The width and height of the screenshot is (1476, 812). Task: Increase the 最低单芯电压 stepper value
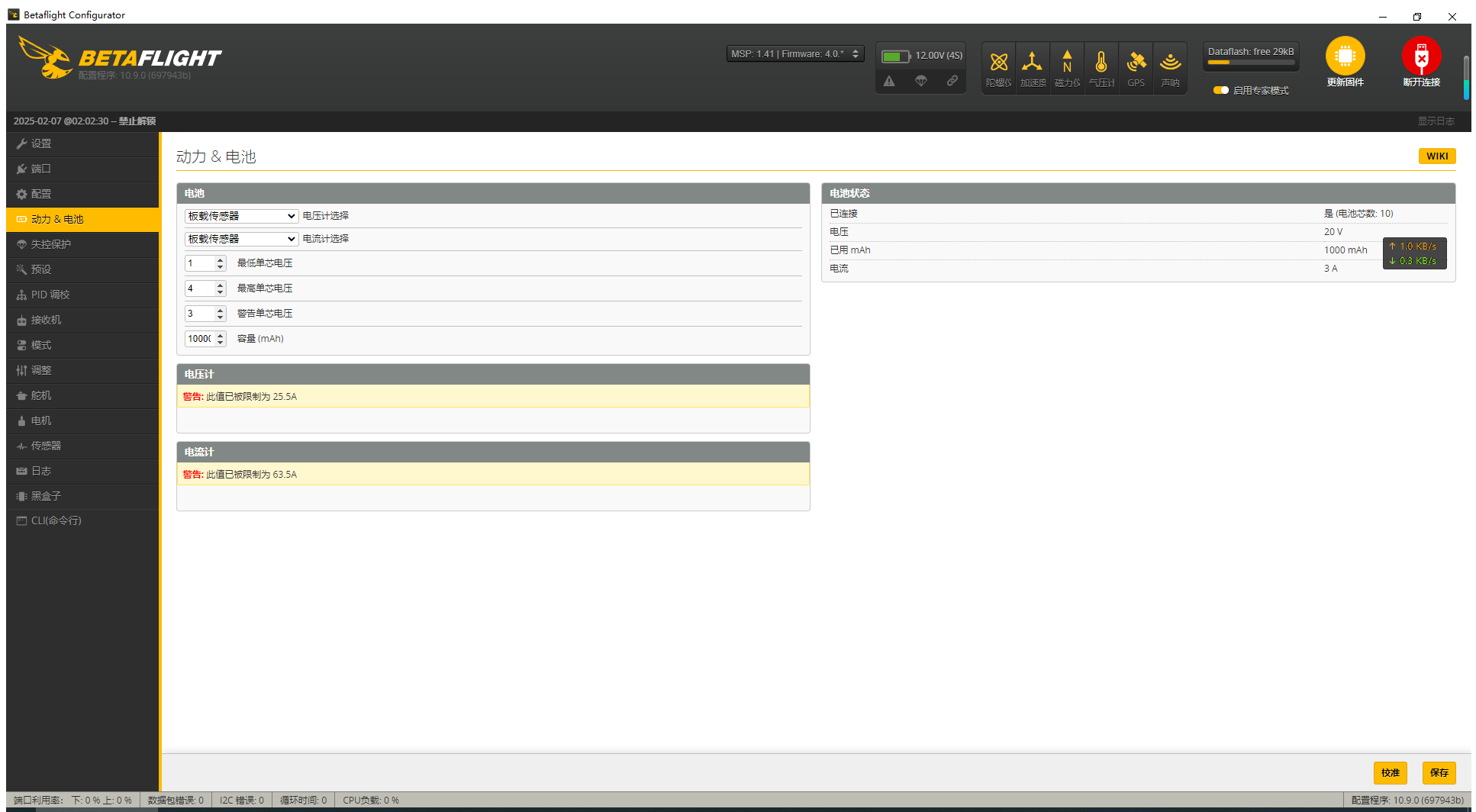221,260
